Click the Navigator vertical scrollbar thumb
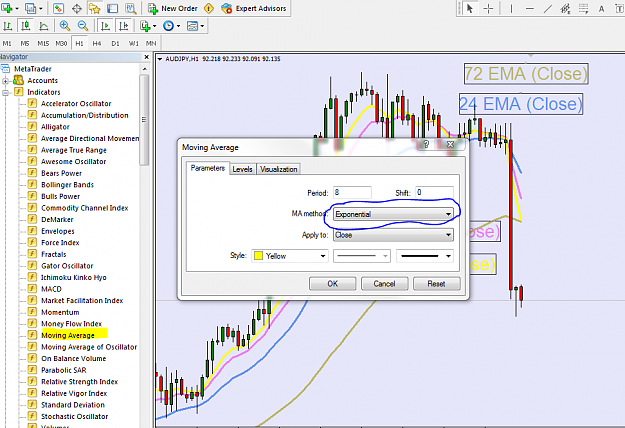The width and height of the screenshot is (625, 428). click(x=144, y=120)
